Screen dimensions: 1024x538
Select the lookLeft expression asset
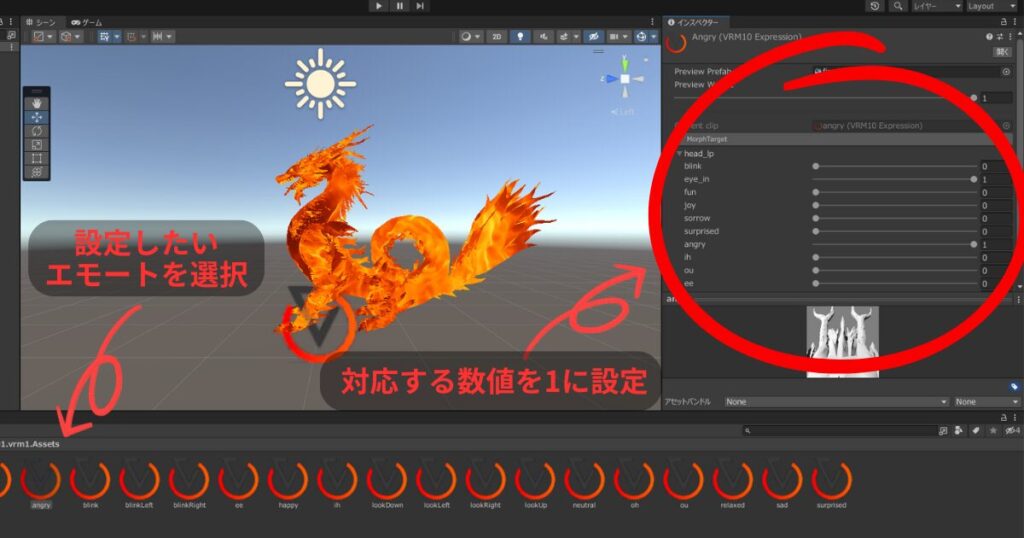[436, 484]
